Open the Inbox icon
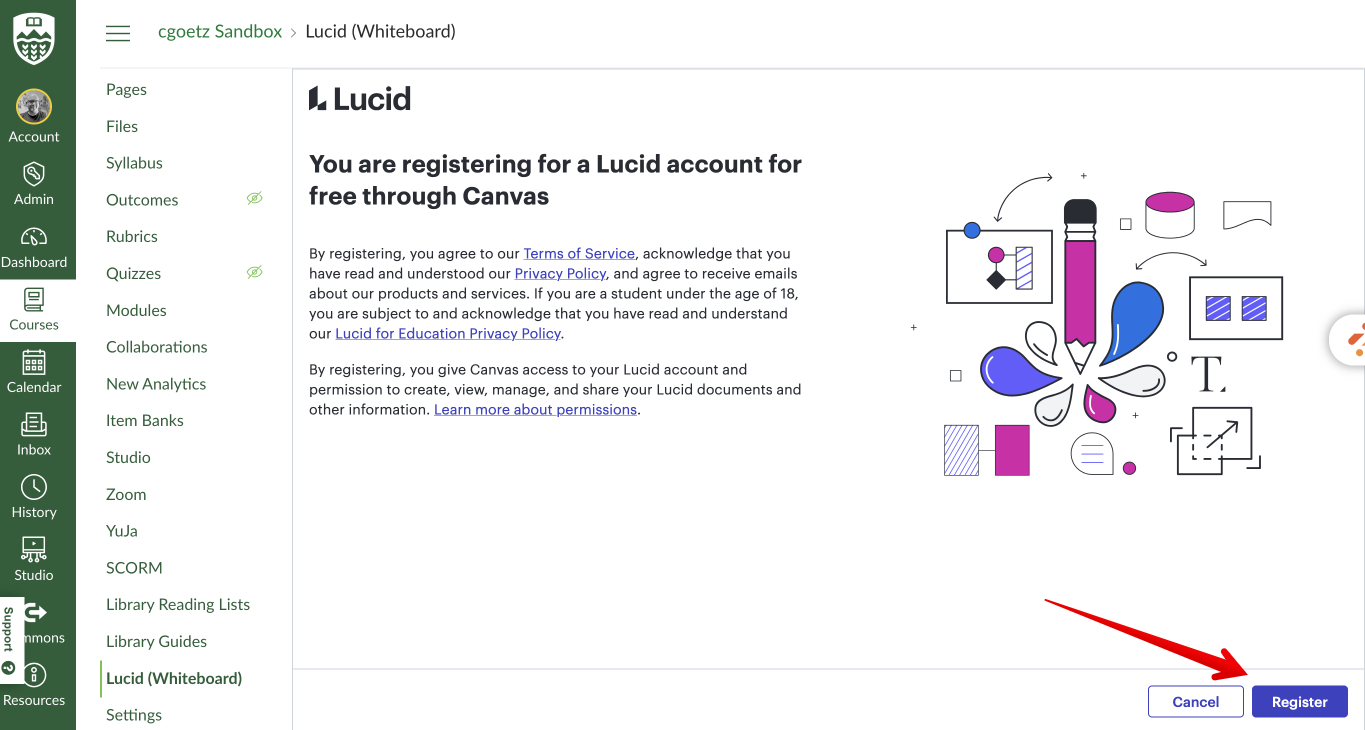This screenshot has height=730, width=1365. 34,425
